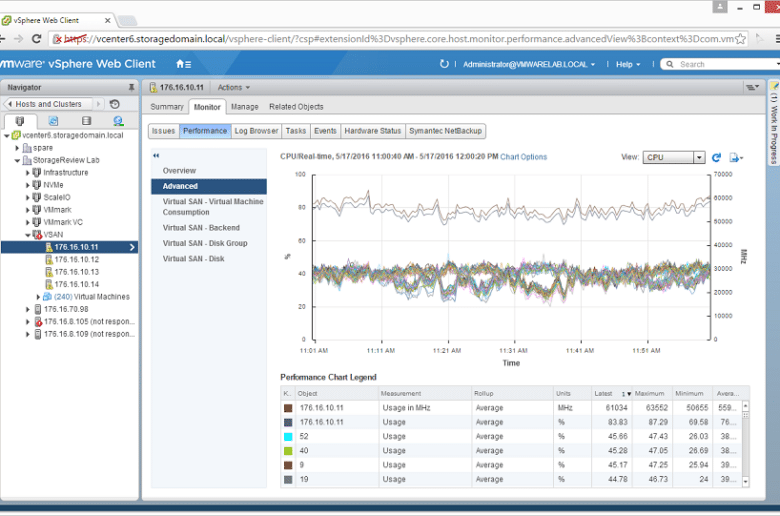Refresh the vSphere client with the circular arrow

pos(444,64)
